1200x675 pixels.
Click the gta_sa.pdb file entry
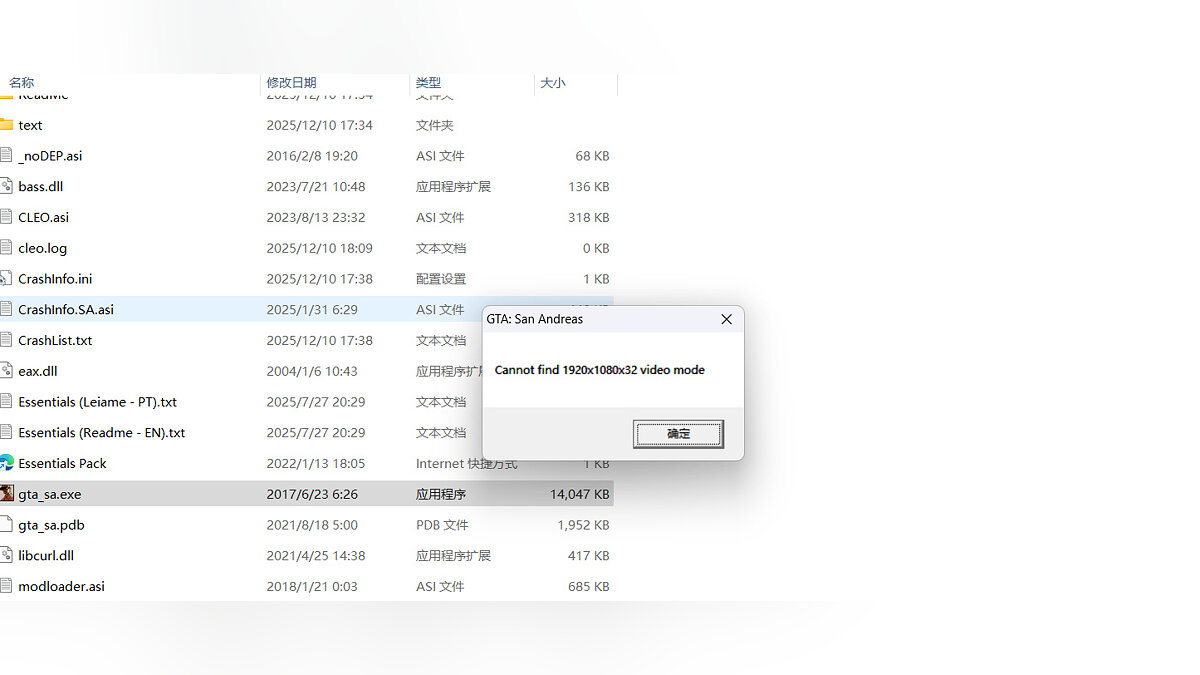point(52,525)
